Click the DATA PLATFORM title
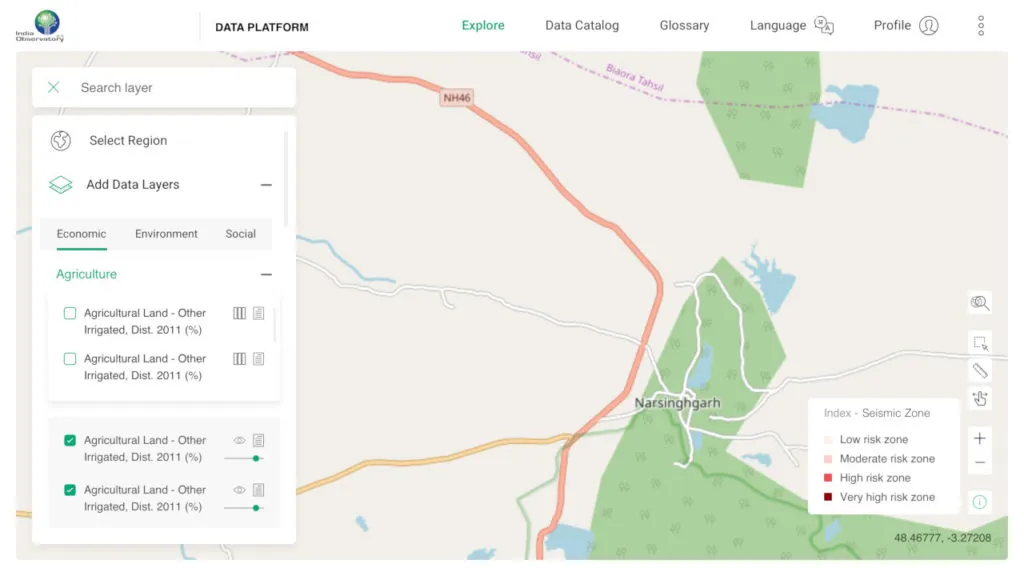 (x=262, y=27)
